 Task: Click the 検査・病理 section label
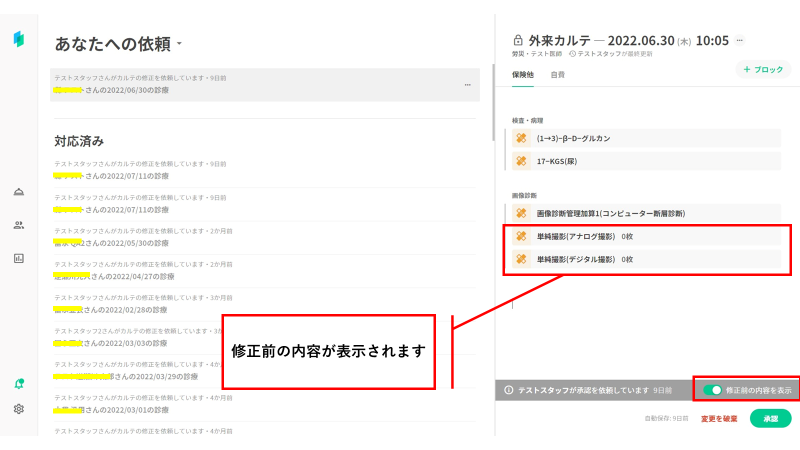point(528,120)
